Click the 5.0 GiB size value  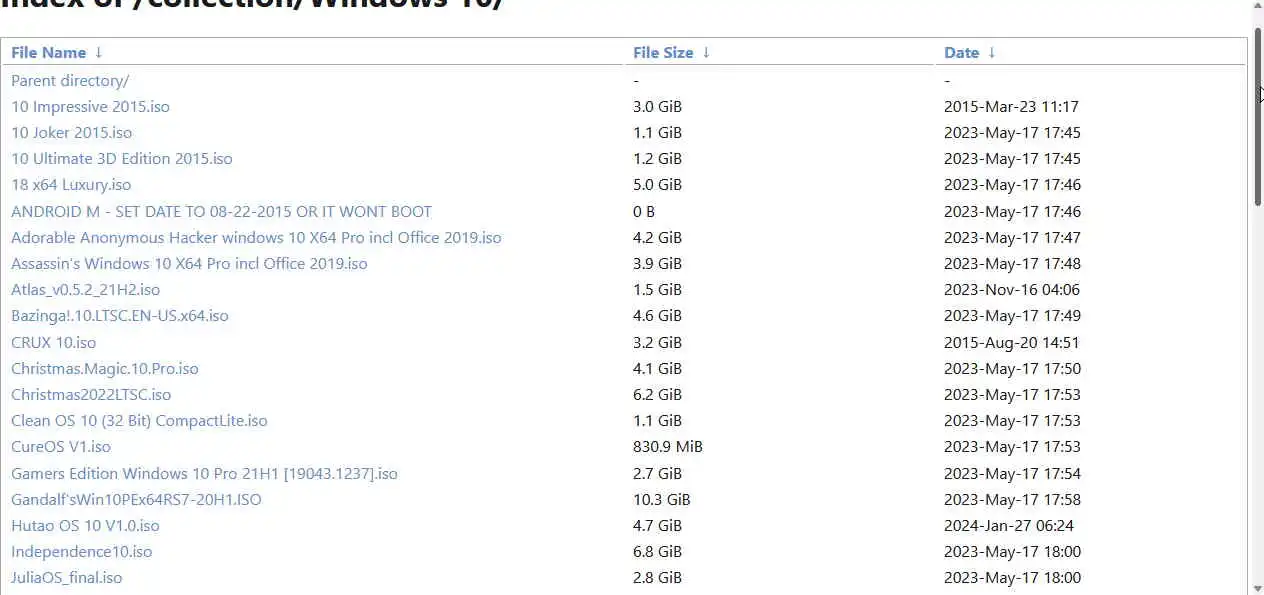(x=657, y=185)
